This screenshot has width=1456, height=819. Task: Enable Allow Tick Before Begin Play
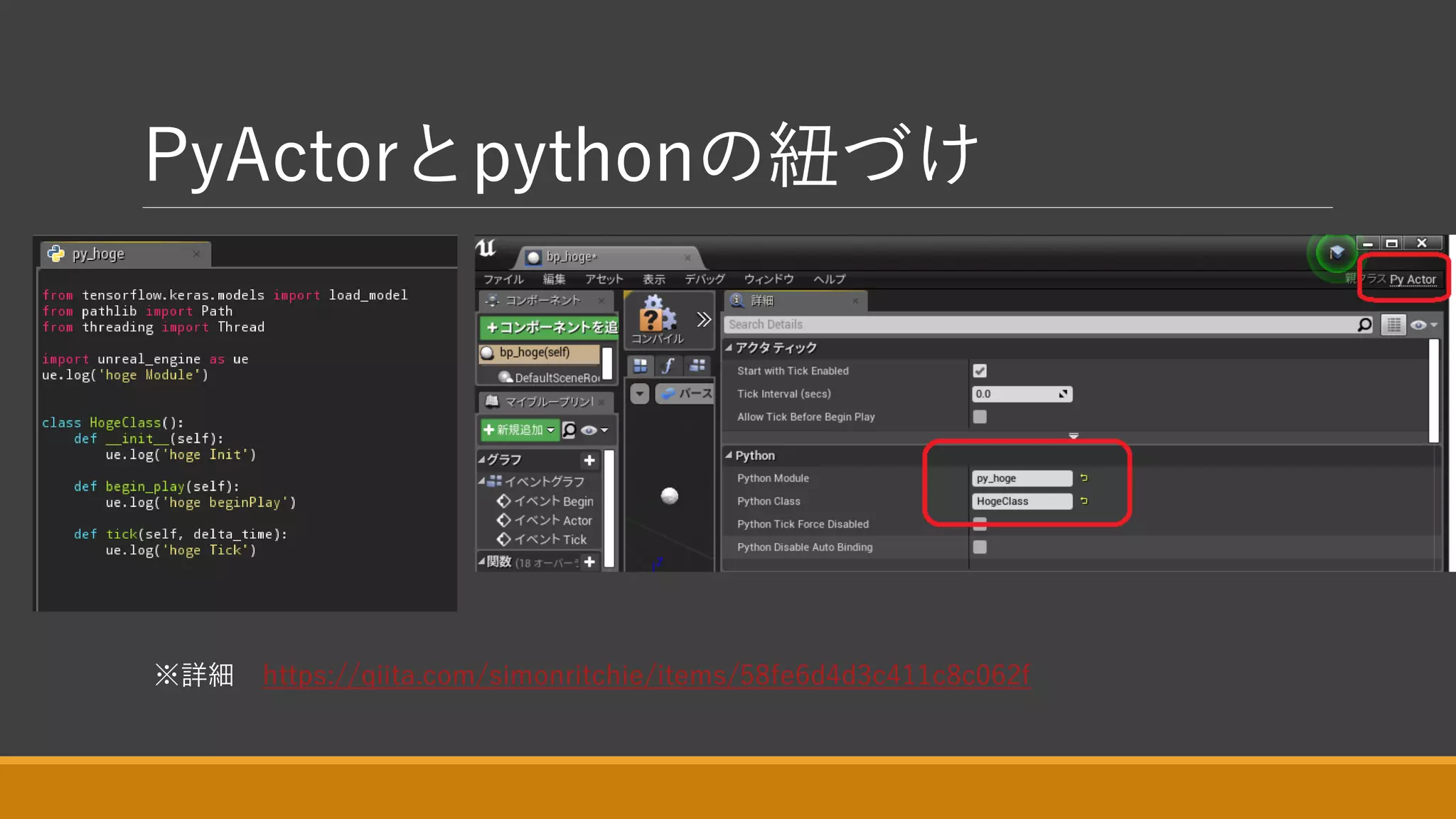980,417
